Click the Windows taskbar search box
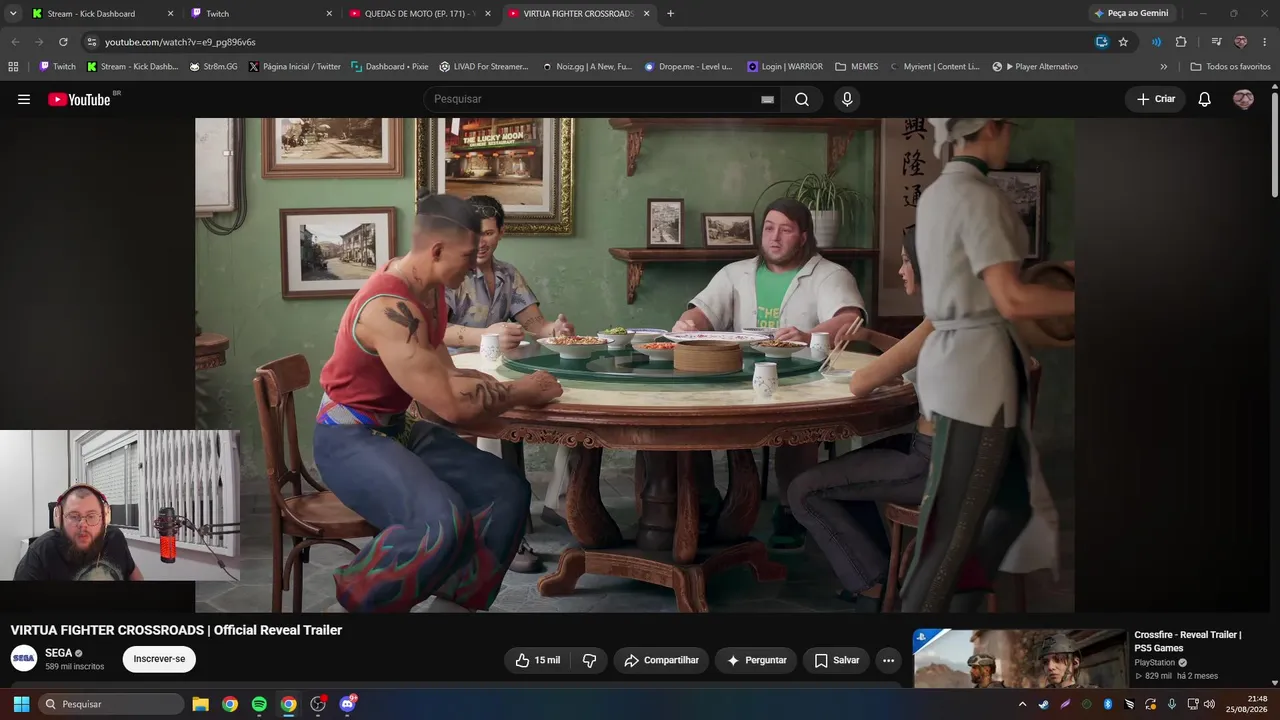The height and width of the screenshot is (720, 1280). pos(111,704)
